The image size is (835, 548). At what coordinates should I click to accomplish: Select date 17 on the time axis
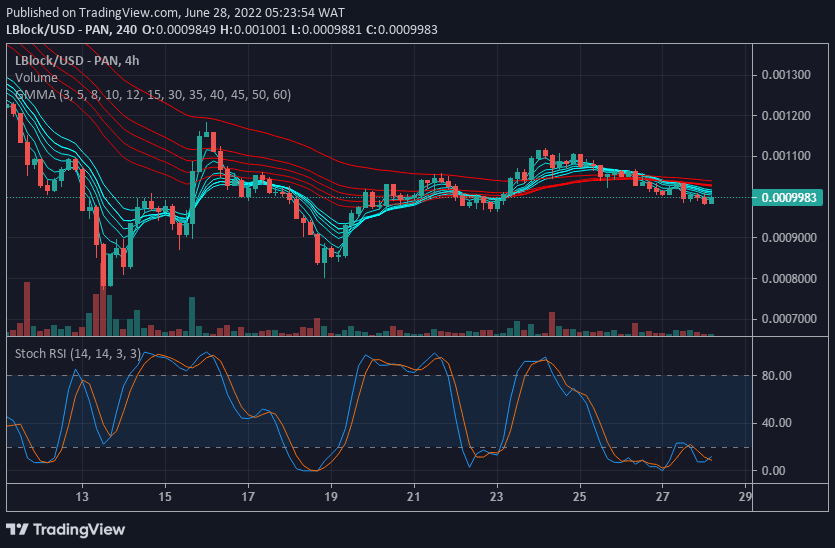point(248,497)
